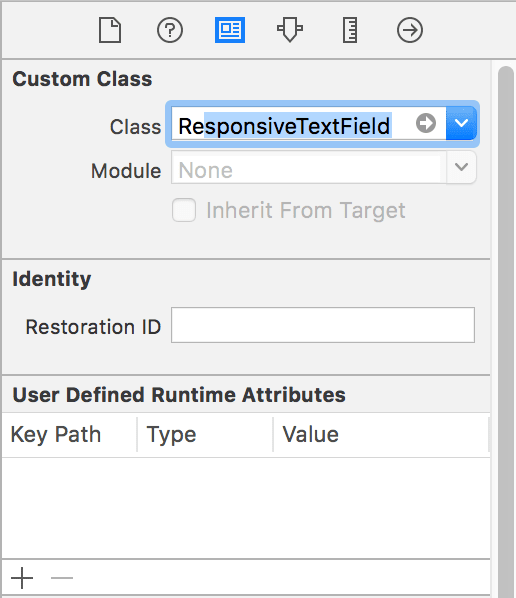Enable Inherit From Target checkbox

point(184,210)
